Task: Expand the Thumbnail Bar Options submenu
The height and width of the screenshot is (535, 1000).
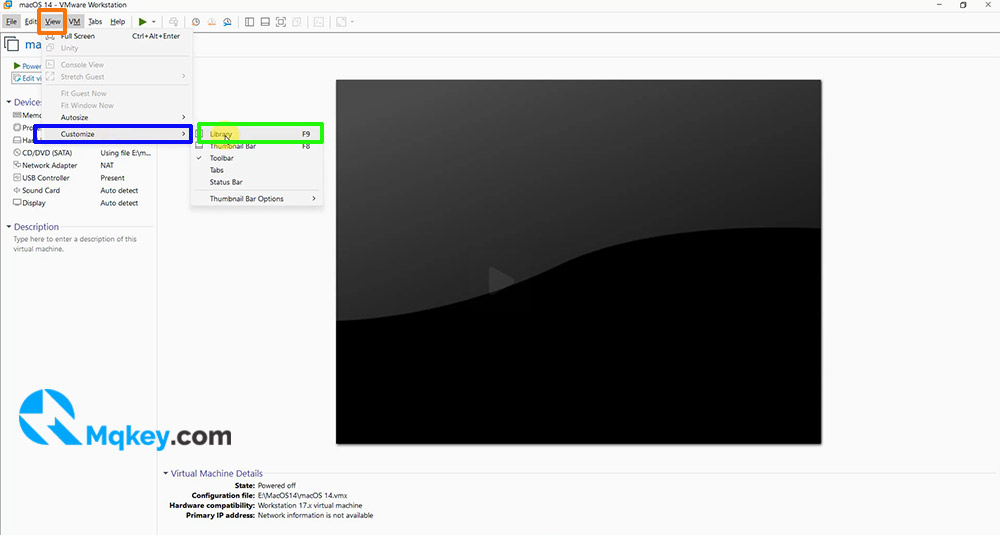Action: 257,199
